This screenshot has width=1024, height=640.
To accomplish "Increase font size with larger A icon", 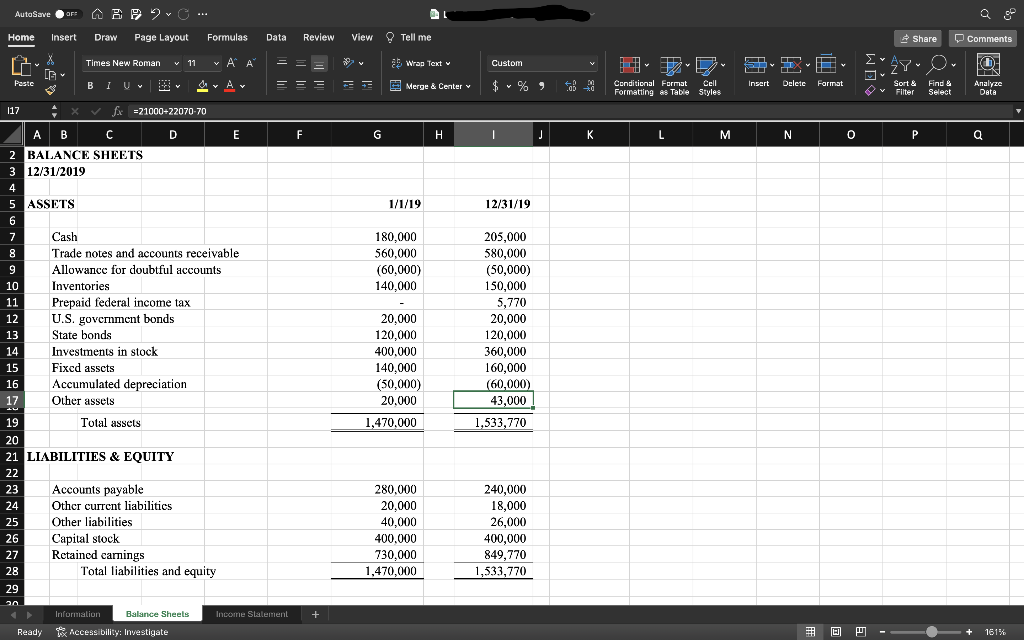I will [x=231, y=63].
